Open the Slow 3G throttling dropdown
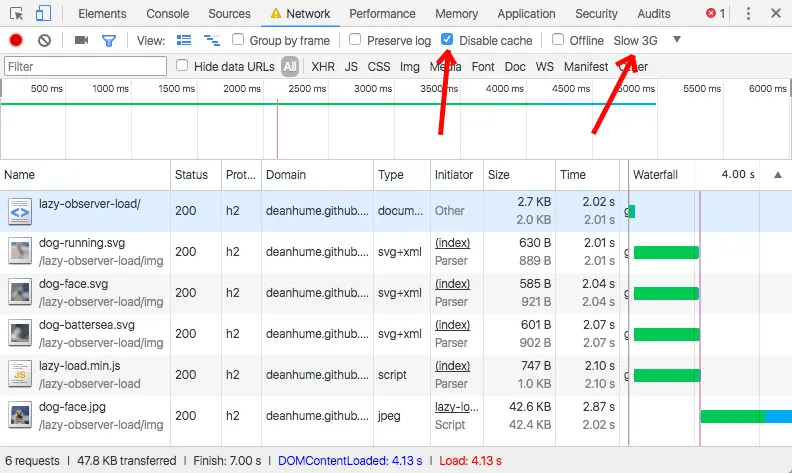 (648, 40)
